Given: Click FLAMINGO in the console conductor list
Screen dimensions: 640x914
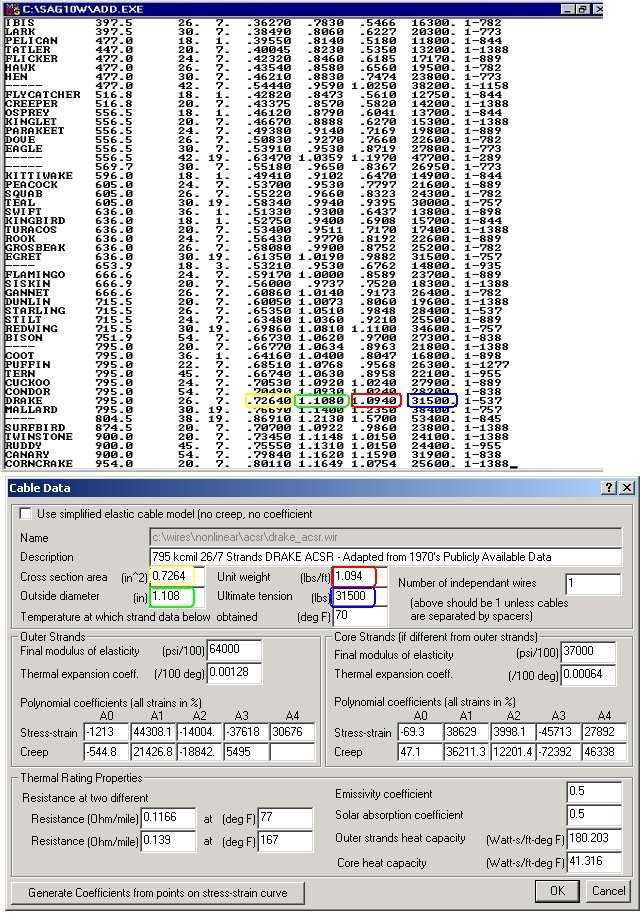Looking at the screenshot, I should 35,275.
